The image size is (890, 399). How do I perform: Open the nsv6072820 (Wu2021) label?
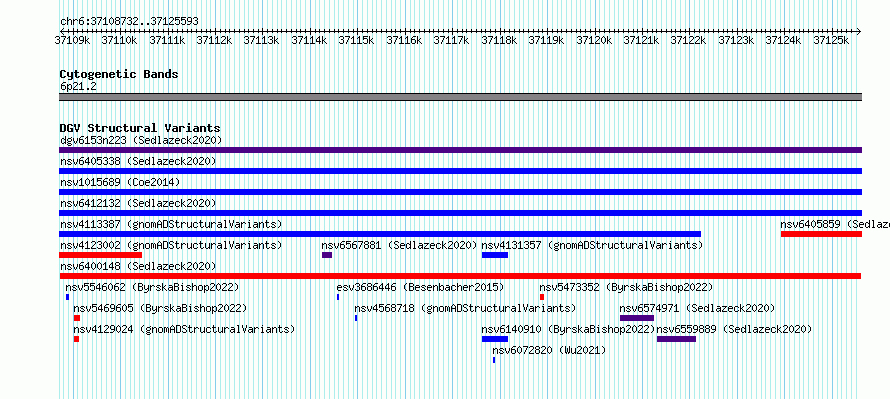pyautogui.click(x=549, y=350)
